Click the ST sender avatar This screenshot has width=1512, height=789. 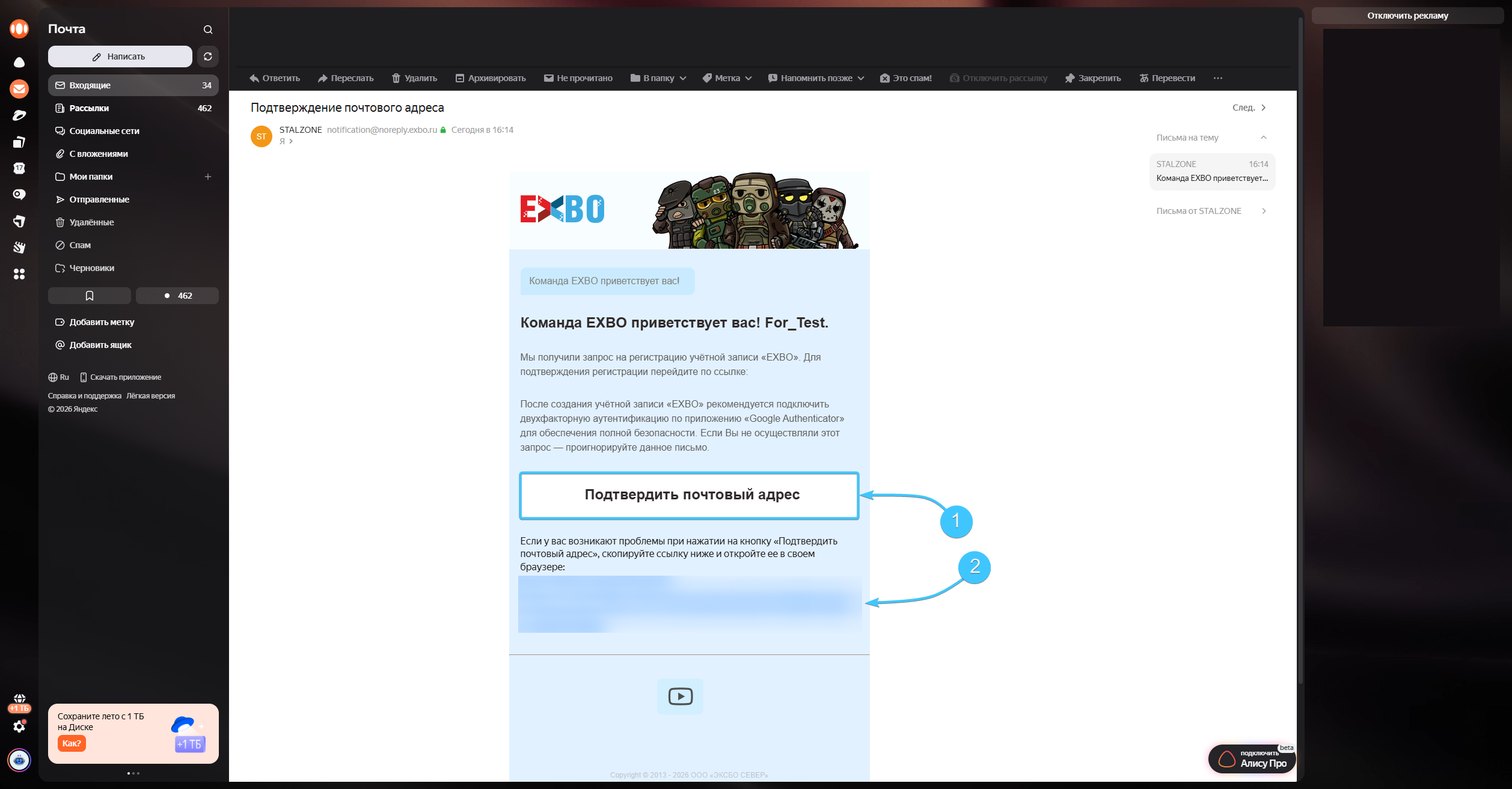pyautogui.click(x=262, y=136)
